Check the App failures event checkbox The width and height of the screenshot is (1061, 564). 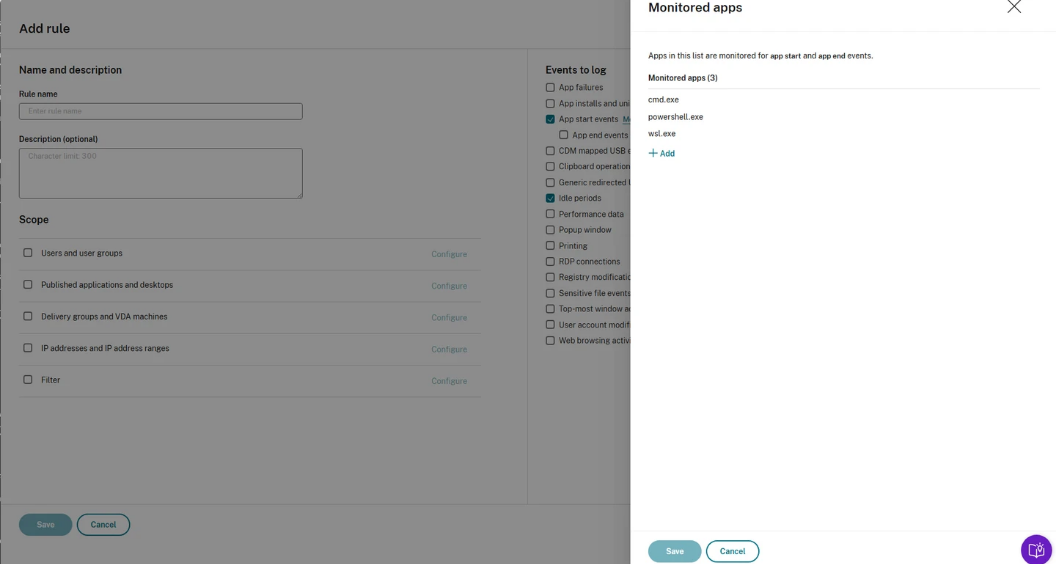(550, 87)
